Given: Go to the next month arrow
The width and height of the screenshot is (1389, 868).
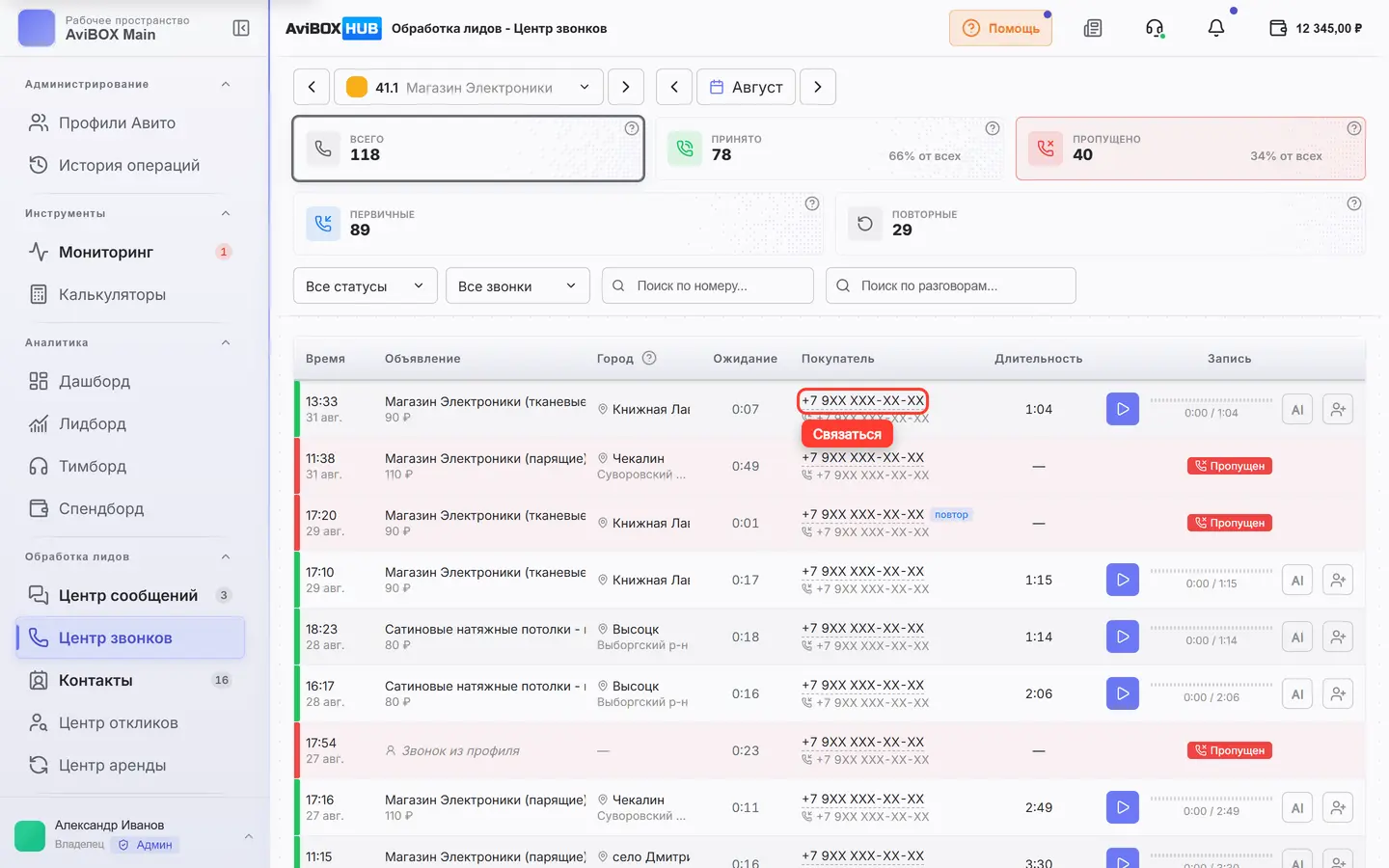Looking at the screenshot, I should tap(818, 87).
